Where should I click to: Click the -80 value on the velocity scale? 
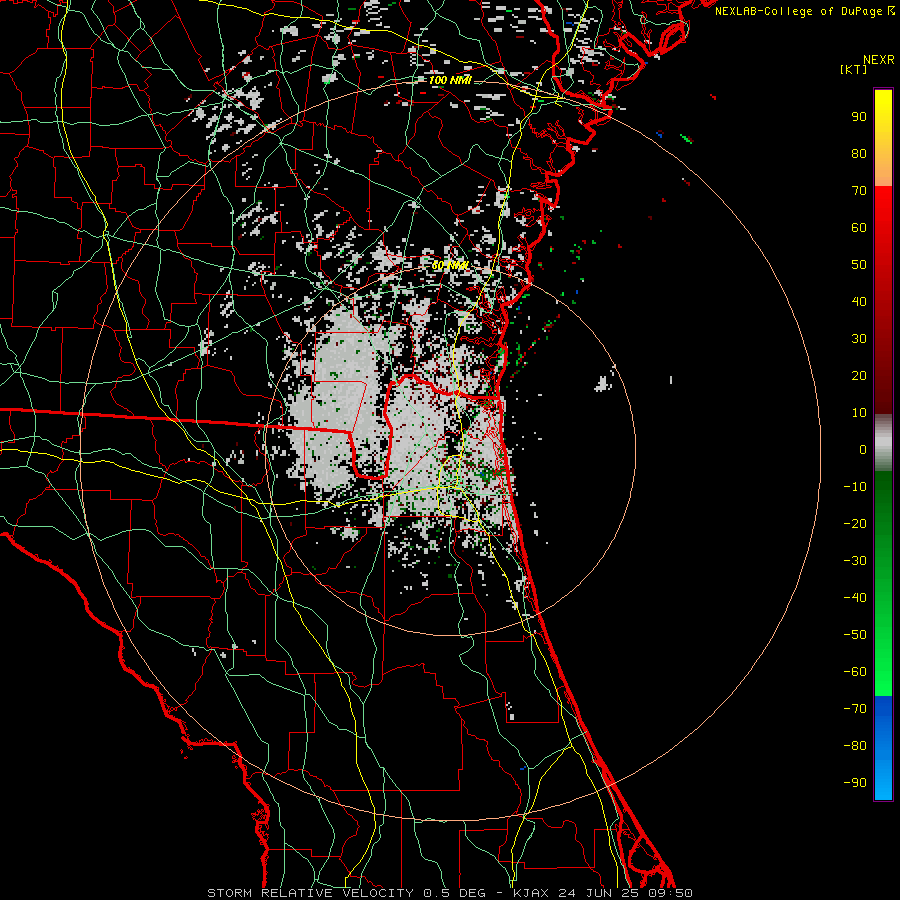pos(855,746)
